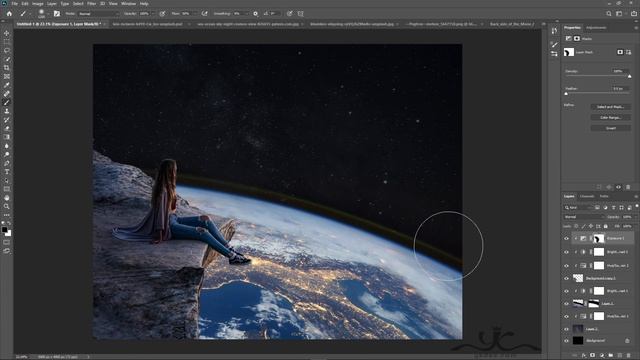Select the Zoom tool

pyautogui.click(x=7, y=207)
